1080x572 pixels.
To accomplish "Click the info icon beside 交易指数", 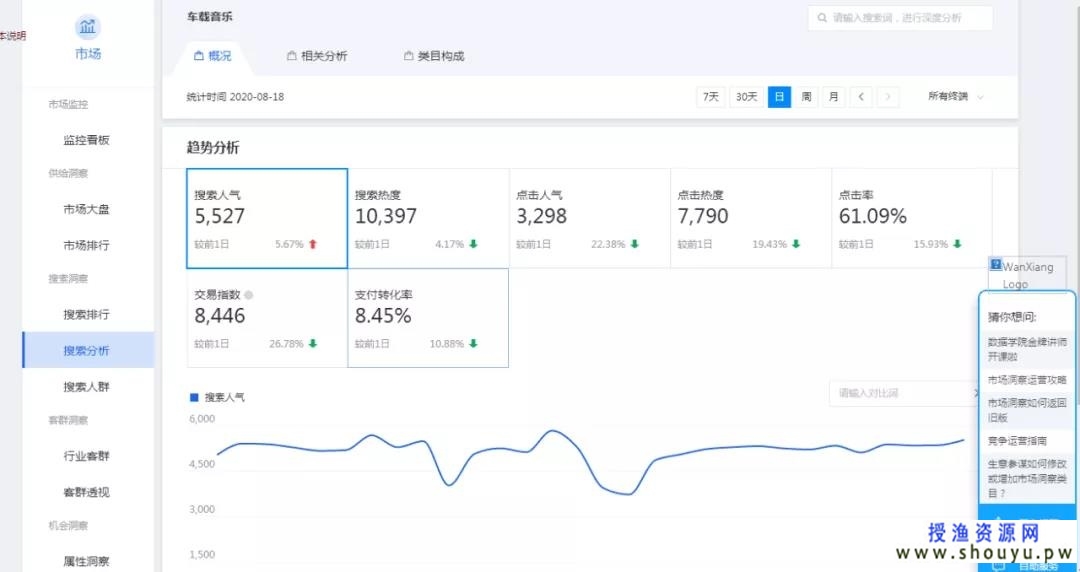I will tap(249, 295).
